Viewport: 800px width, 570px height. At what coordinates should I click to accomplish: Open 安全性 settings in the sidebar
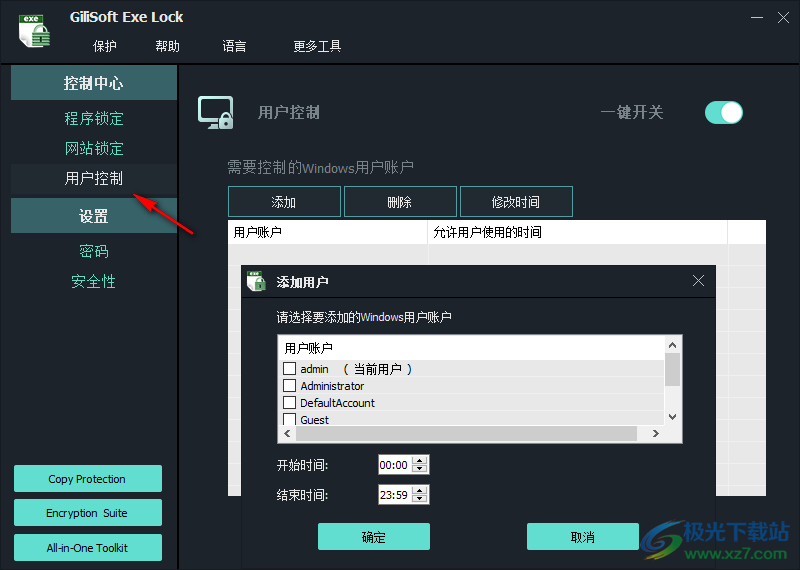point(94,281)
